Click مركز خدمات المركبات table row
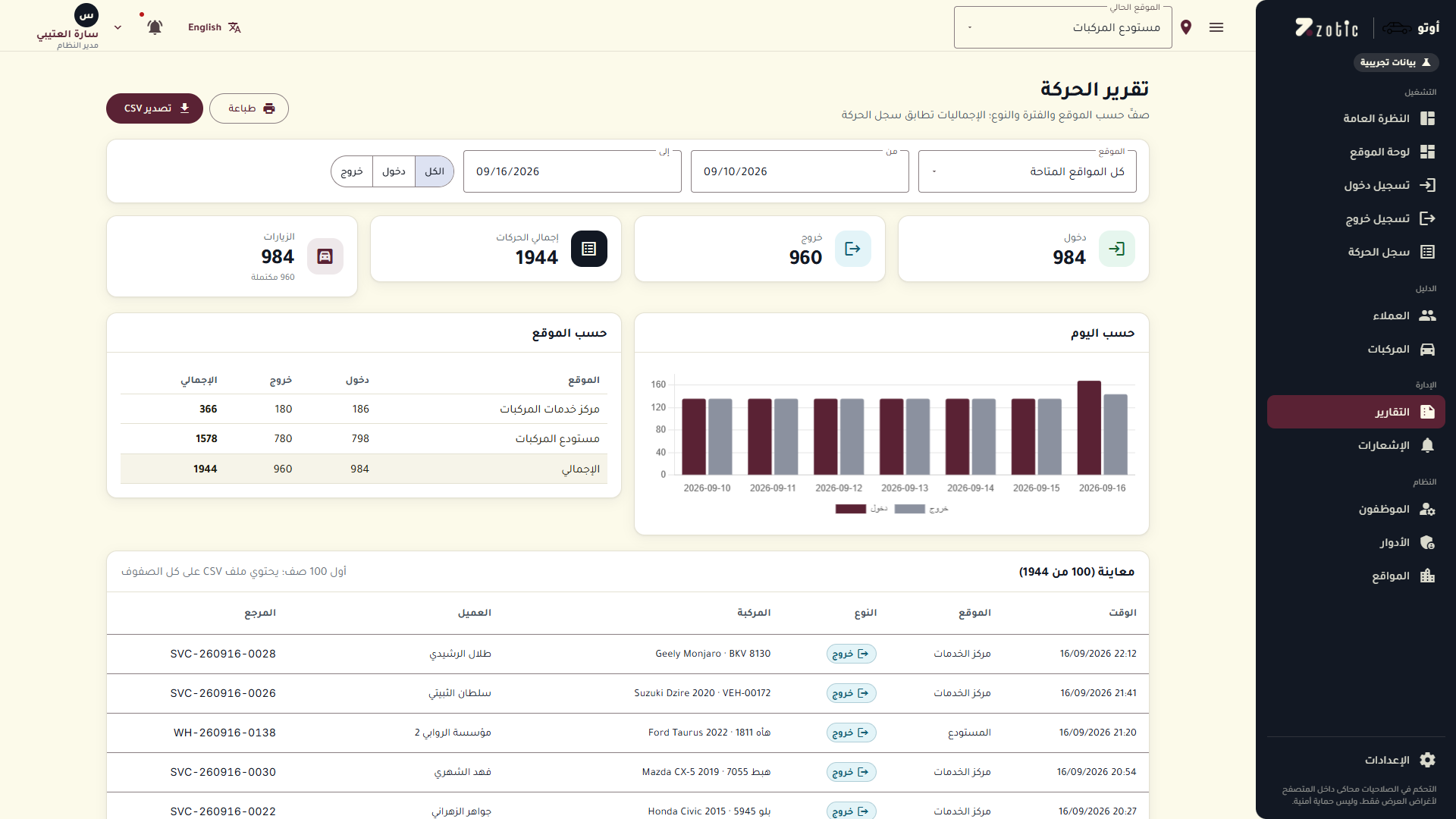 tap(364, 409)
